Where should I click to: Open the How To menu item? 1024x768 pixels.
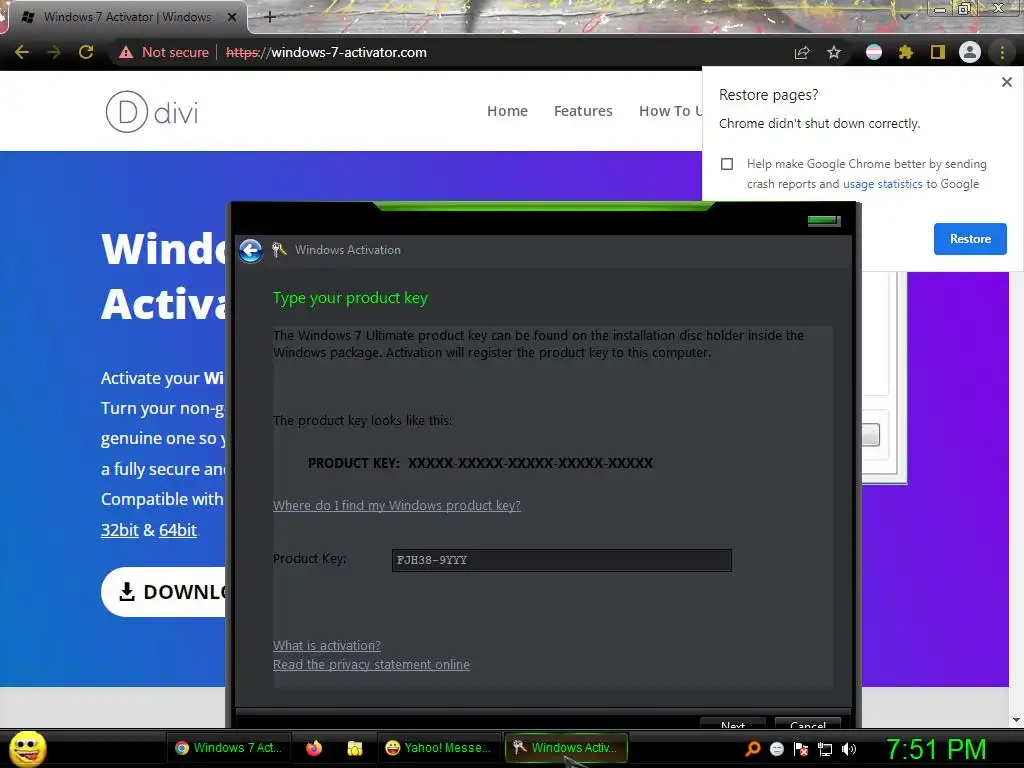tap(670, 111)
